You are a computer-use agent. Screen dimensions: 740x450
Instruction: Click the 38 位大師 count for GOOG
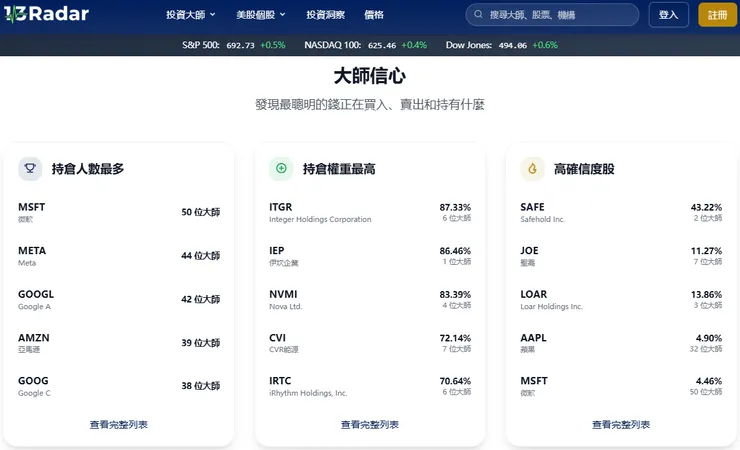click(201, 386)
